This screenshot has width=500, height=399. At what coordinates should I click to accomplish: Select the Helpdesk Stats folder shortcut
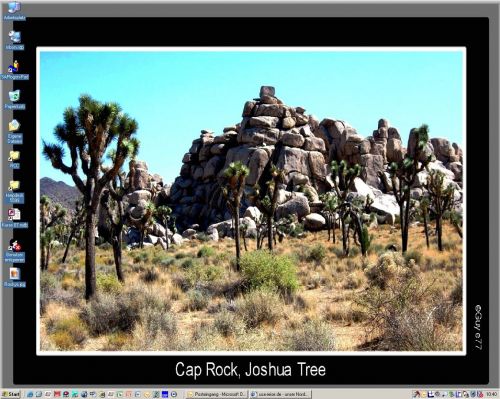15,192
